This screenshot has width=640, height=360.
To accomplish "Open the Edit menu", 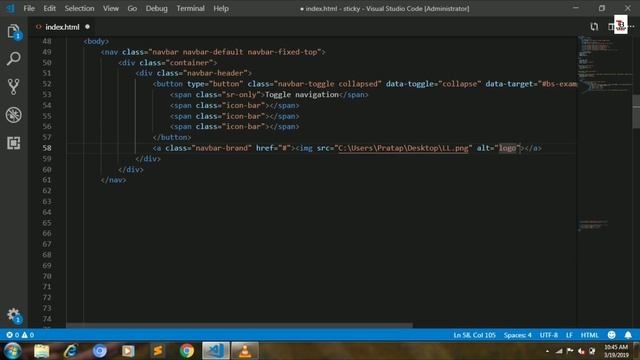I will click(49, 8).
